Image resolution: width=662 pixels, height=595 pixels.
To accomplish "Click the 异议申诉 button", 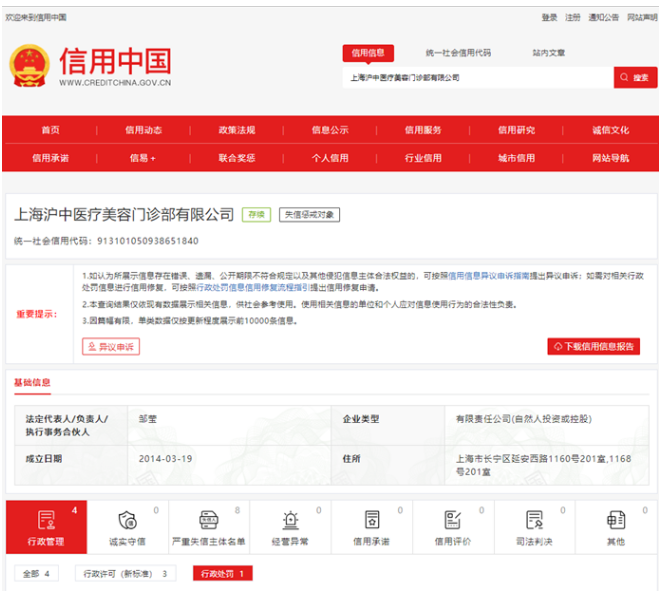I will pyautogui.click(x=111, y=347).
